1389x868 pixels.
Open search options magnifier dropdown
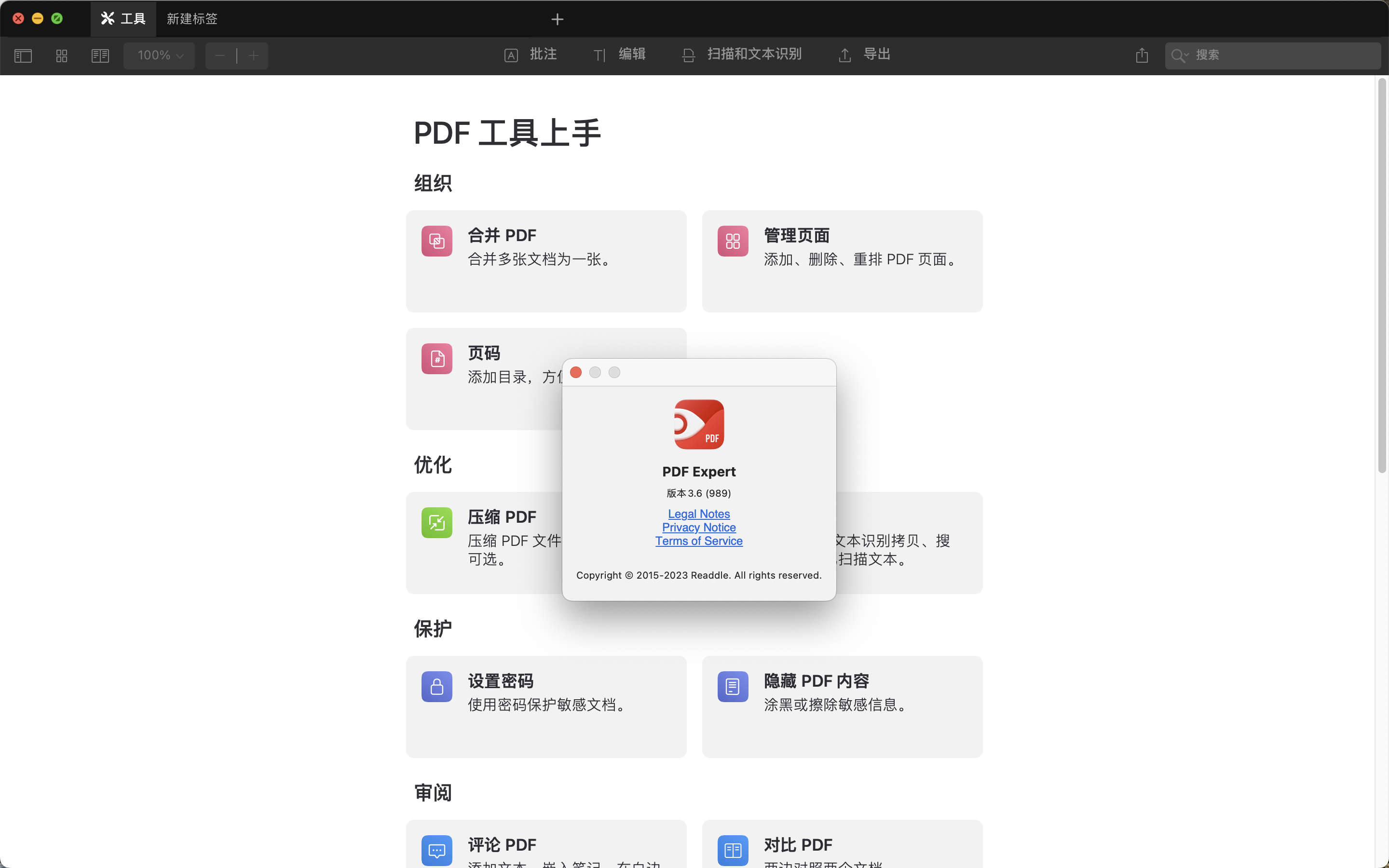pyautogui.click(x=1180, y=55)
